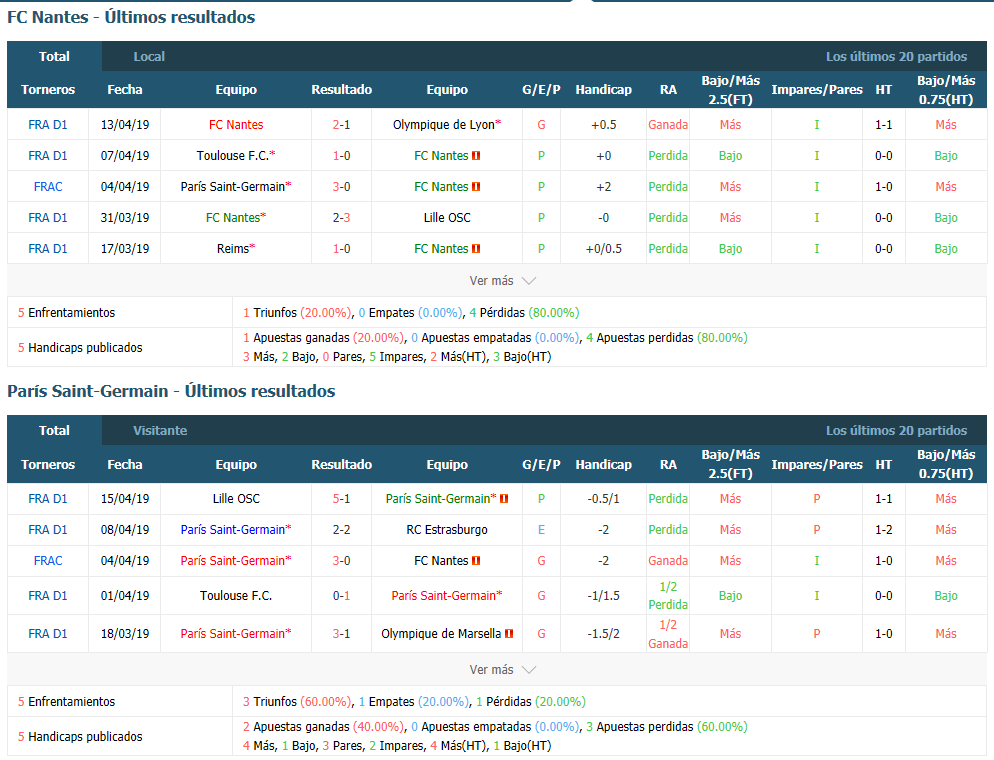Switch to the Visitante tab for París Saint-Germain
Screen dimensions: 994x760
click(160, 430)
